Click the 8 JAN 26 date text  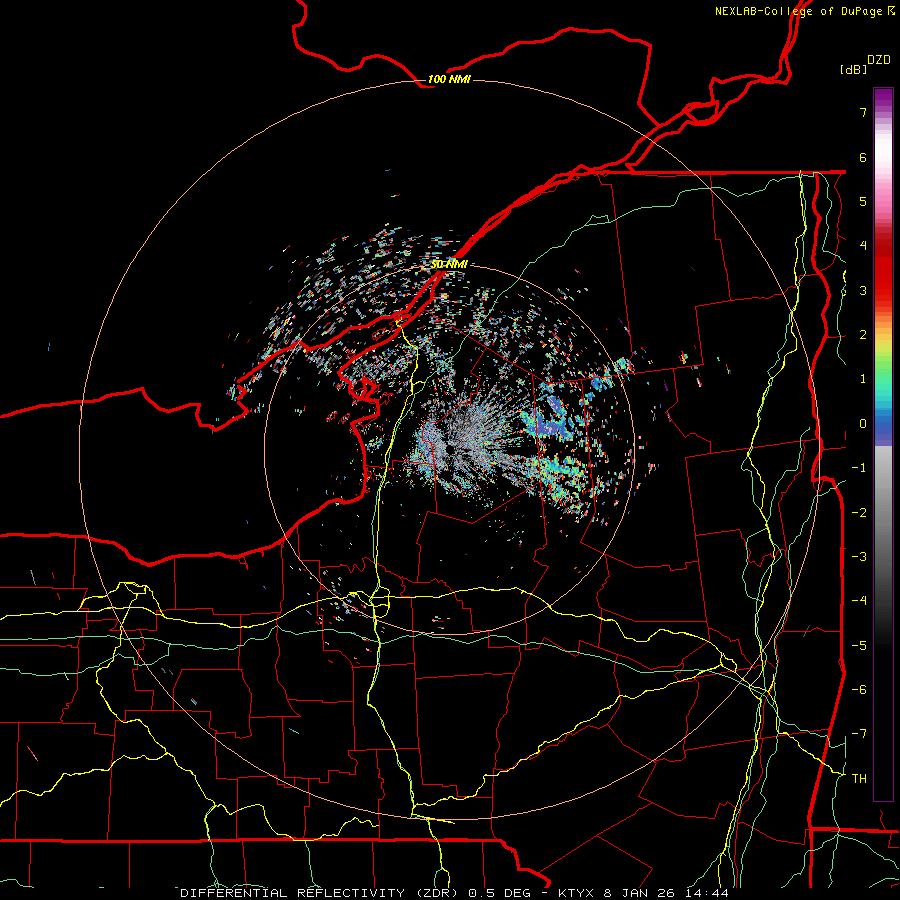[640, 893]
